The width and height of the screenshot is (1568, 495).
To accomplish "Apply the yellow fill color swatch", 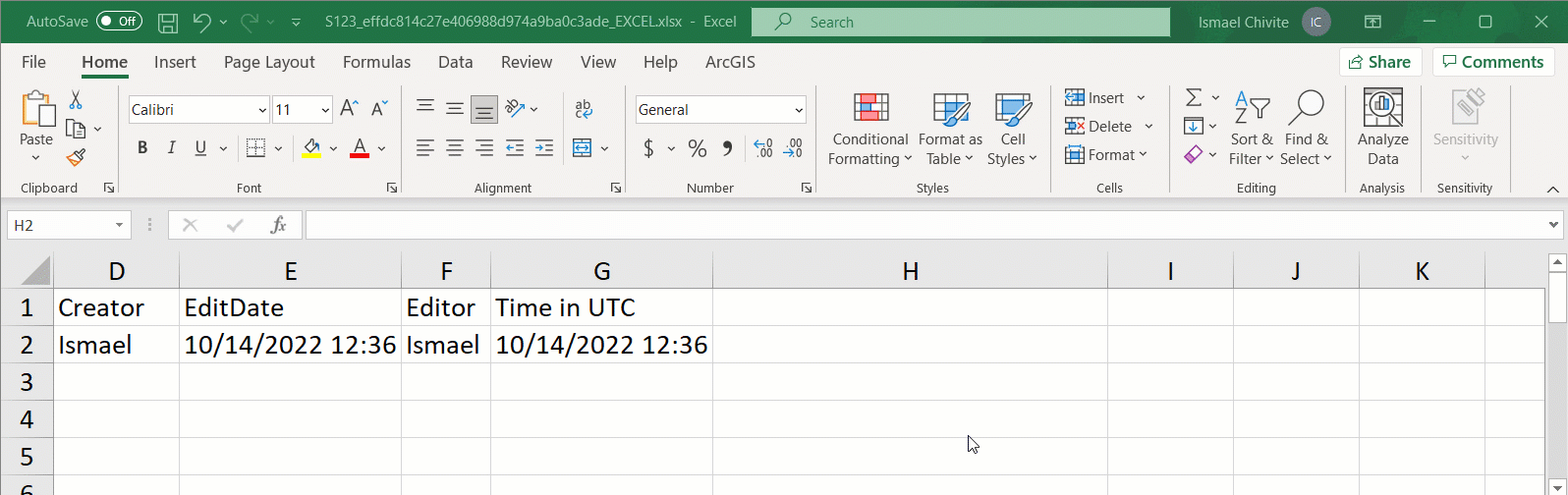I will coord(312,148).
